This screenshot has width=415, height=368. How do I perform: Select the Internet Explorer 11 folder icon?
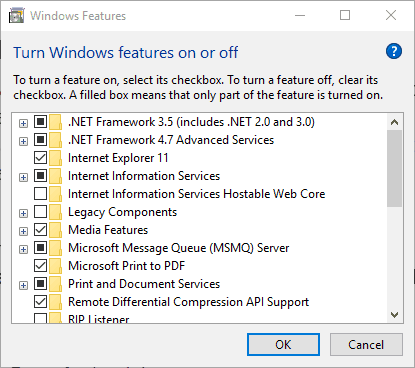[x=55, y=158]
